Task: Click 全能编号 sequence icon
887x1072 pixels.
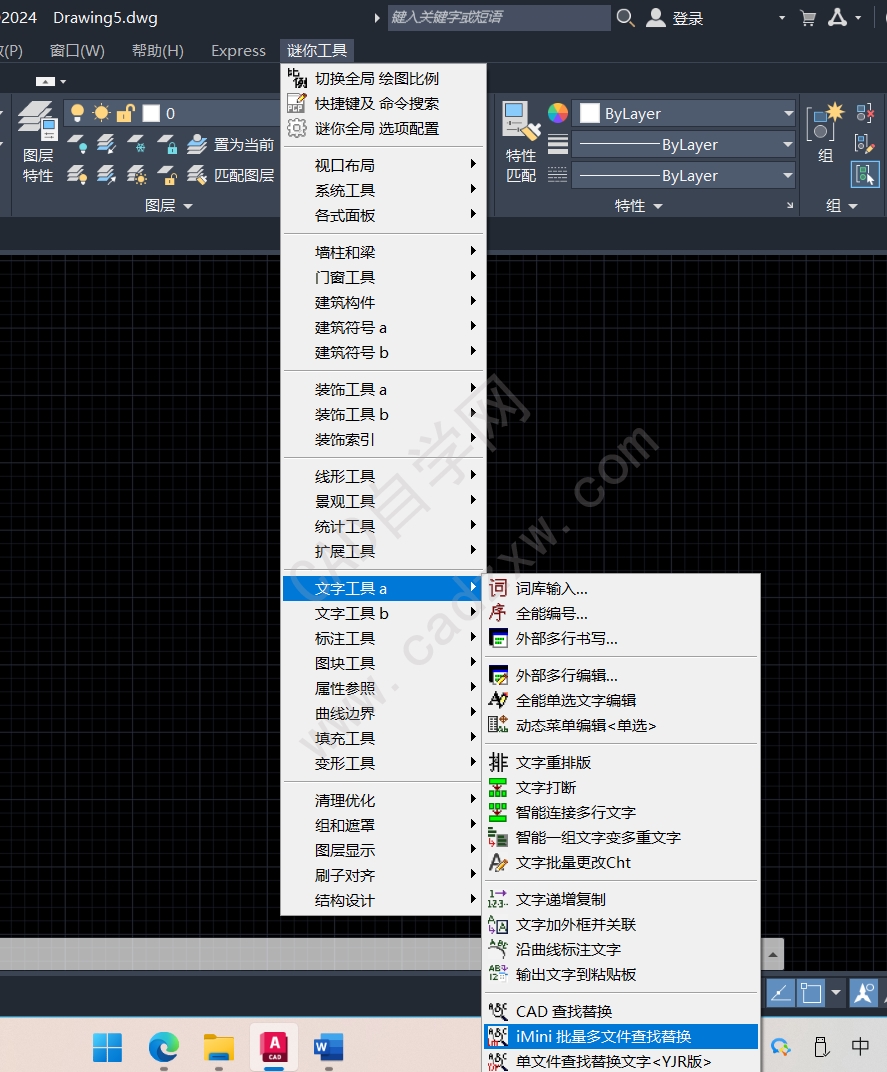Action: (x=498, y=613)
